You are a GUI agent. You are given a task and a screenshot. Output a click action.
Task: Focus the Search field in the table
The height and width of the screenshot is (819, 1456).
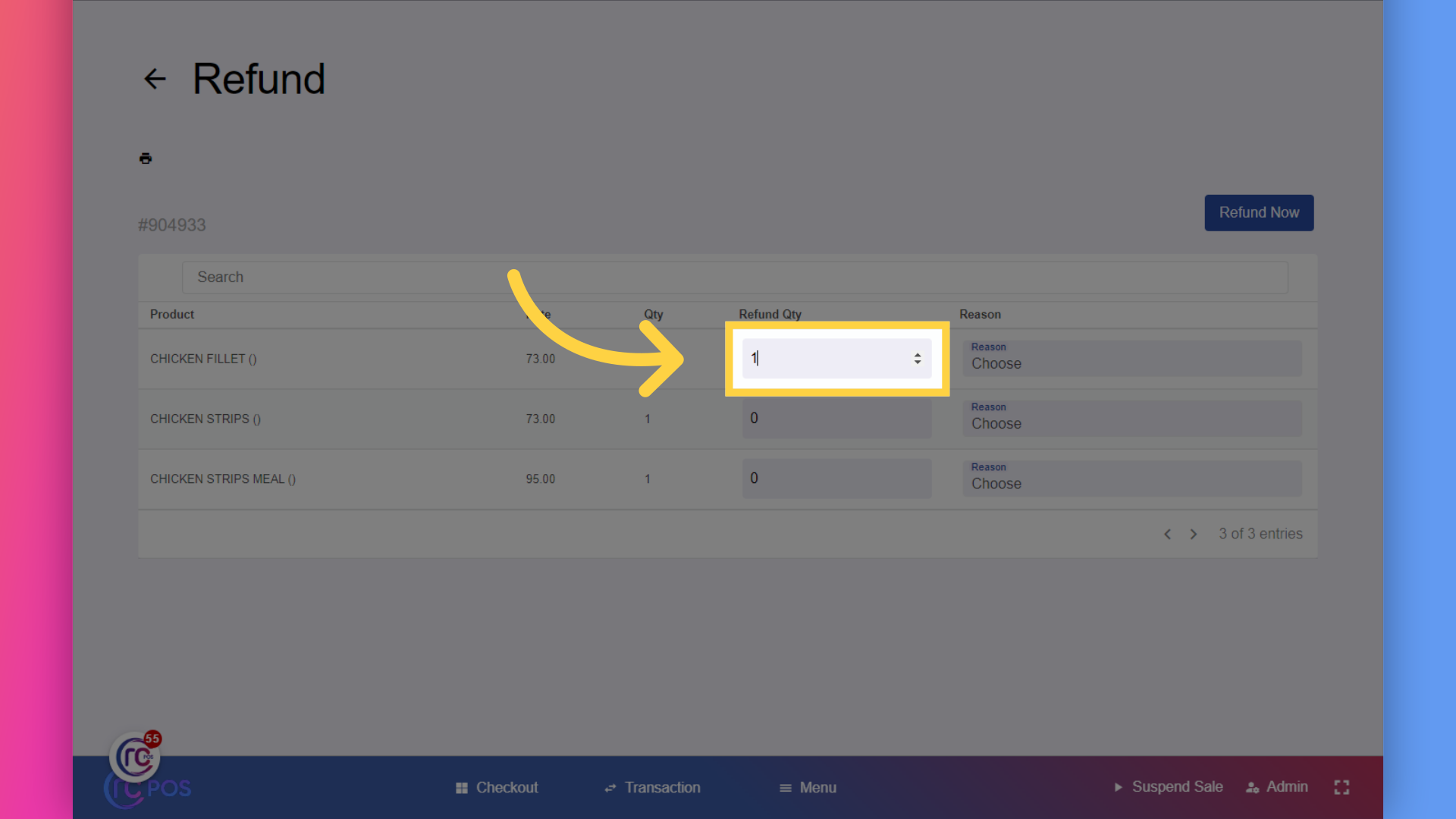click(734, 278)
